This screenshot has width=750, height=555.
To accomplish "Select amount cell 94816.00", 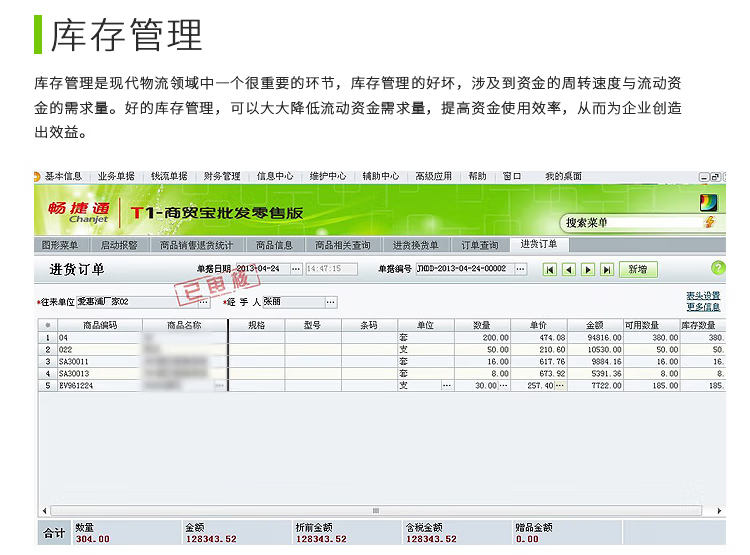I will 595,338.
